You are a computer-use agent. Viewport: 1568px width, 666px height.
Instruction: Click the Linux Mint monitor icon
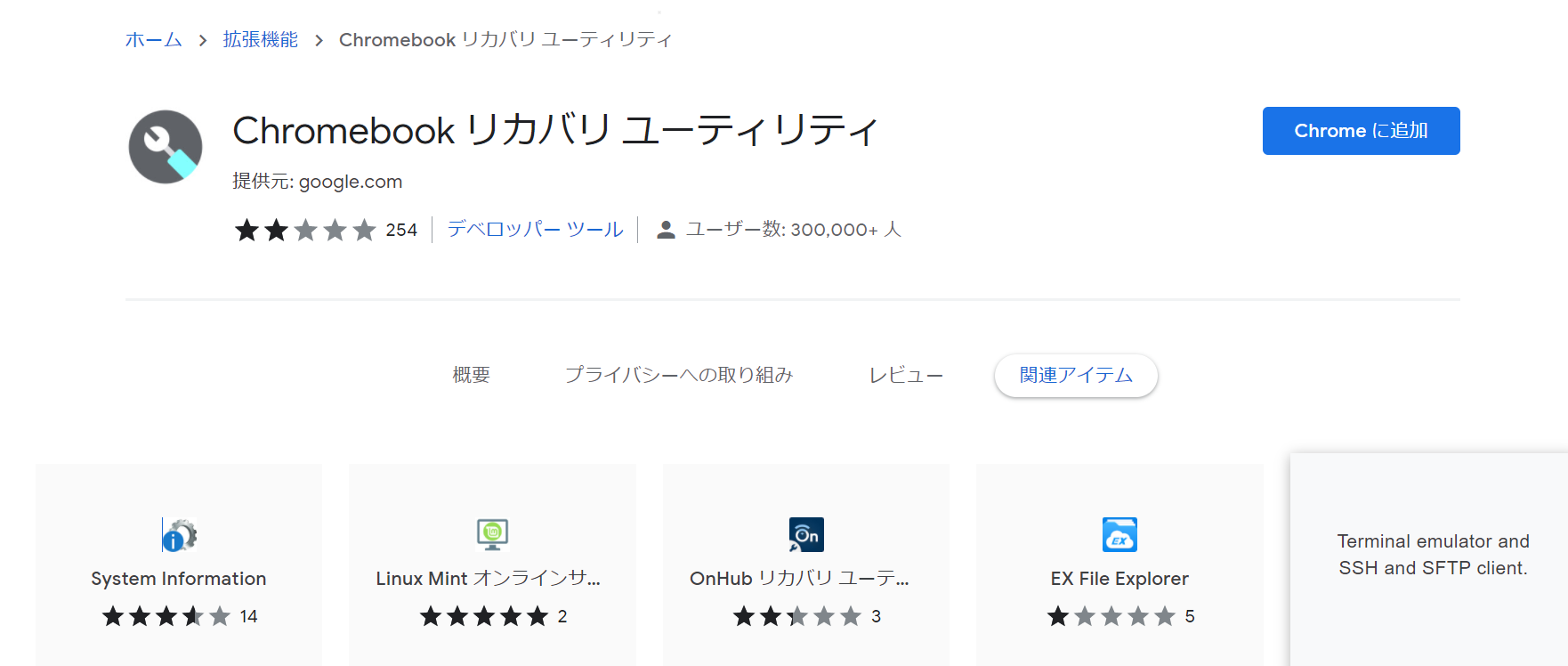492,535
